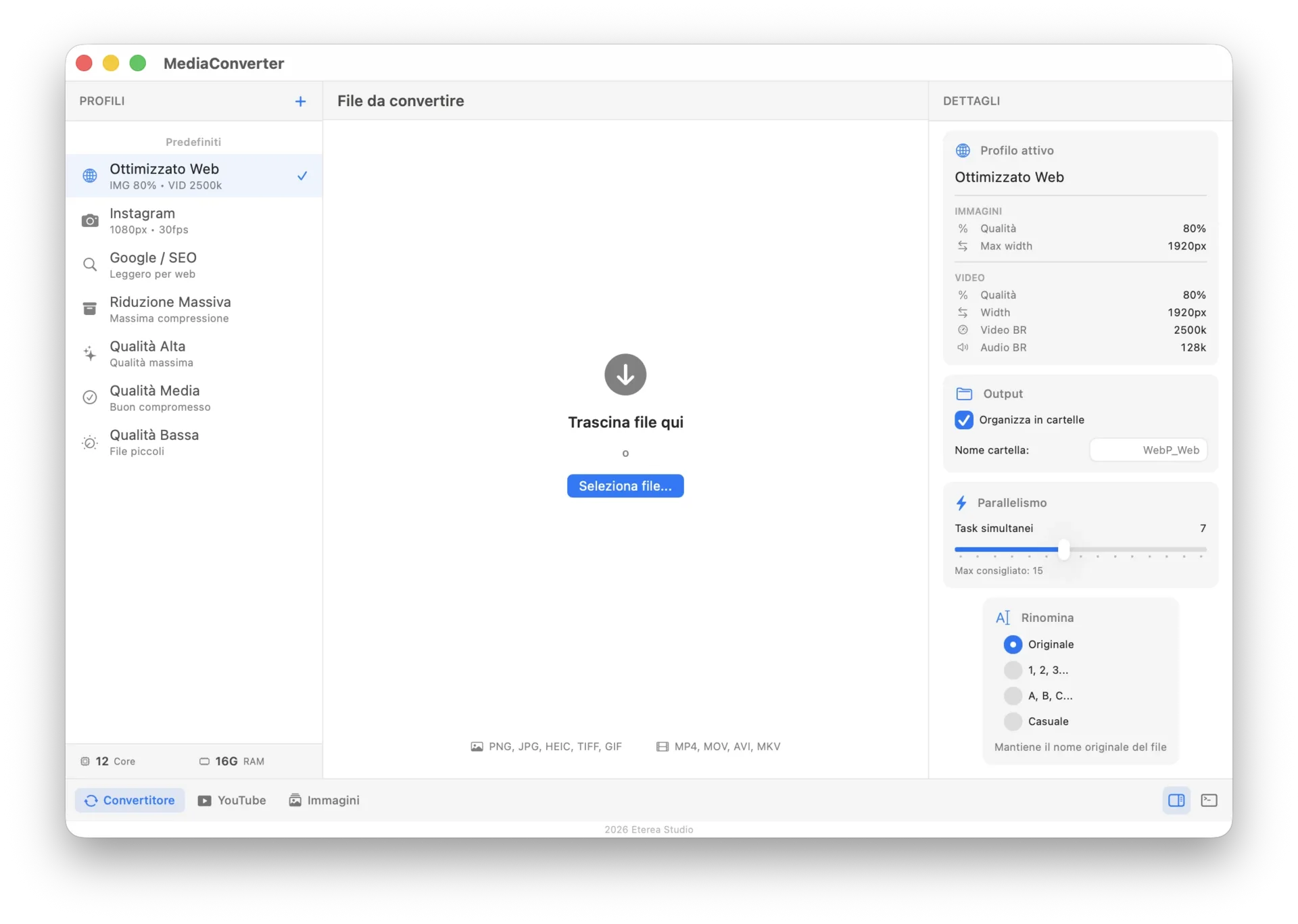This screenshot has height=924, width=1298.
Task: Click the globe icon beside Profilo attivo
Action: (x=963, y=150)
